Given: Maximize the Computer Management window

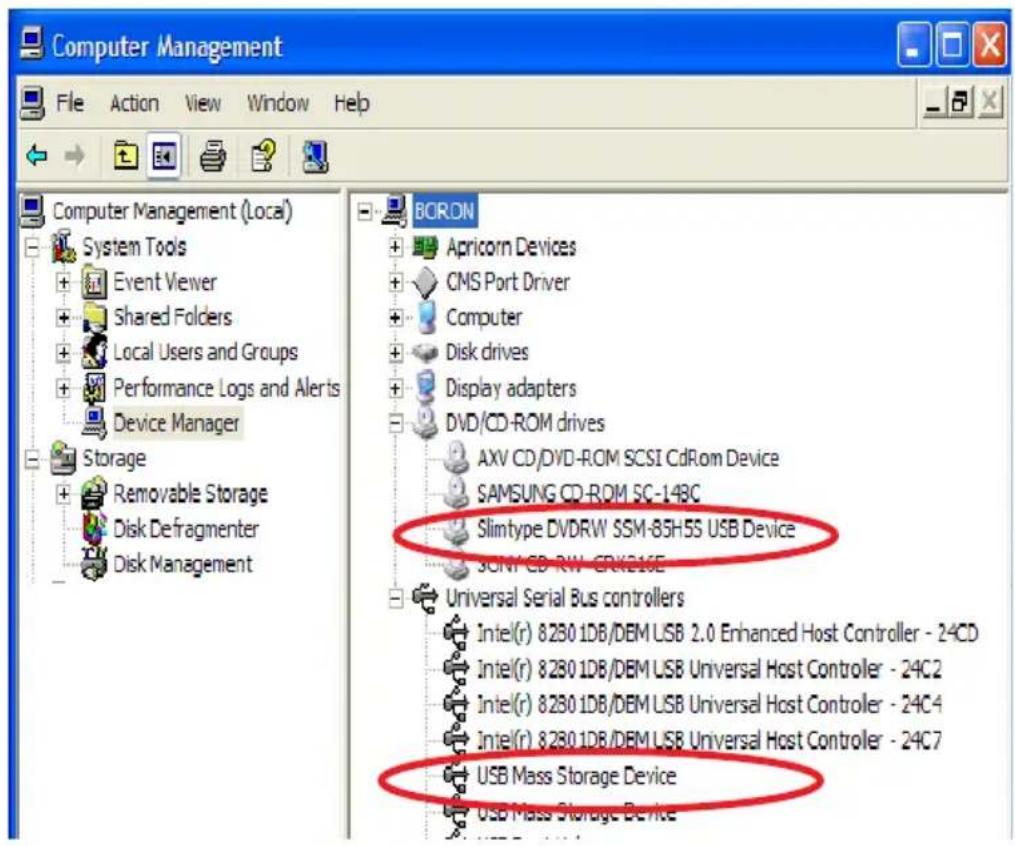Looking at the screenshot, I should pos(952,45).
